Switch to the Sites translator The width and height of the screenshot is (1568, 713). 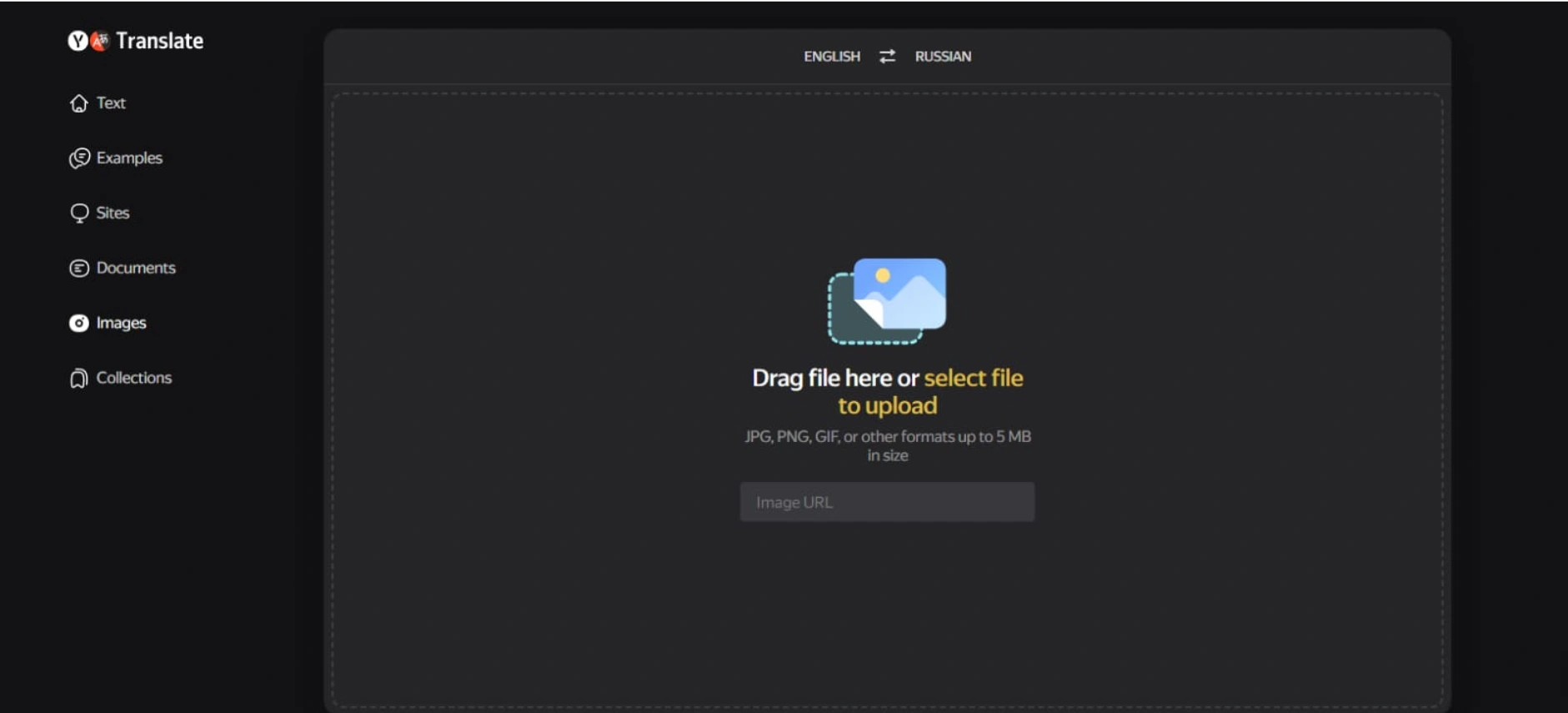113,213
